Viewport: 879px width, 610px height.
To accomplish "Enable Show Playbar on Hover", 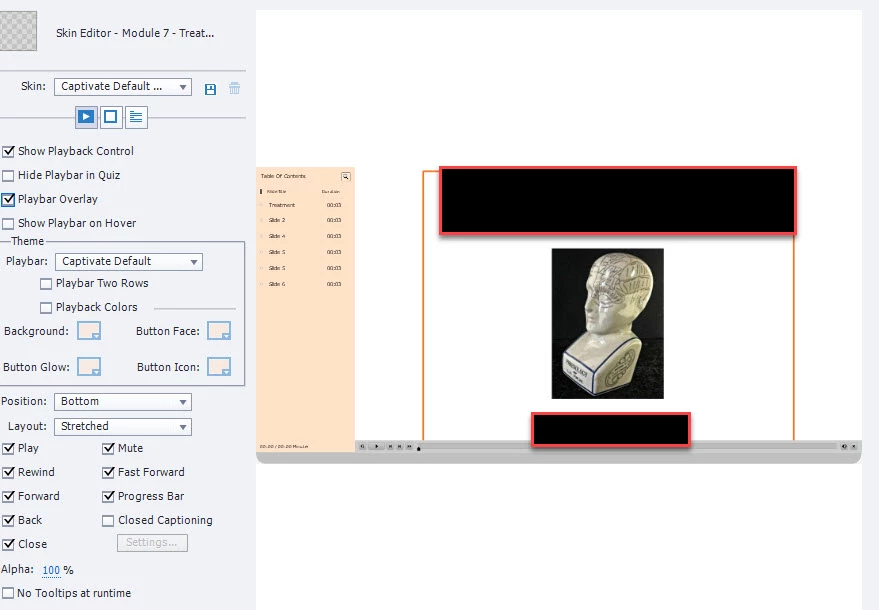I will pyautogui.click(x=8, y=224).
